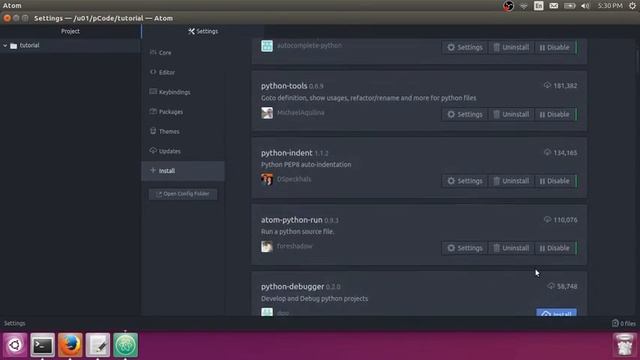
Task: Install the python-debugger package
Action: tap(556, 312)
